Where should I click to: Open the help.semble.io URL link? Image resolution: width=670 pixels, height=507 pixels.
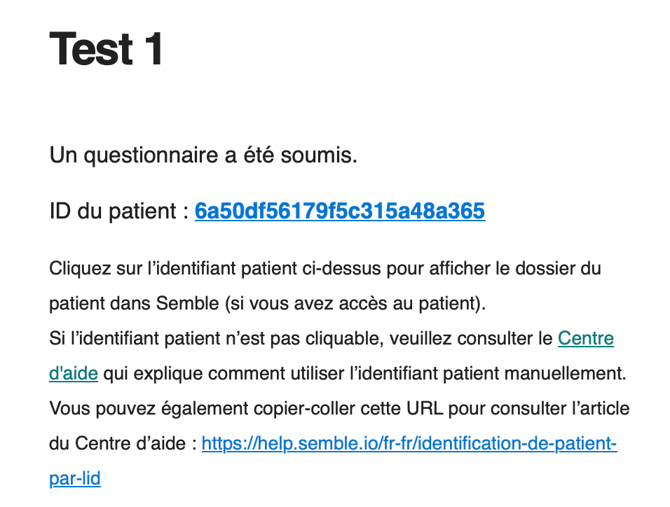click(409, 443)
